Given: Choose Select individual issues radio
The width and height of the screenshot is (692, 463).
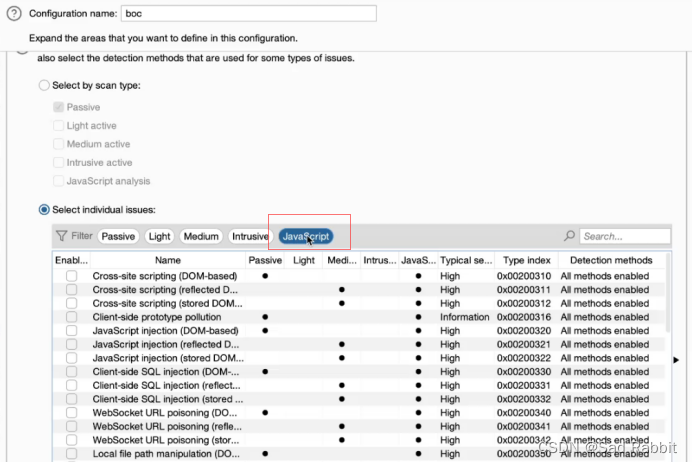Looking at the screenshot, I should 44,210.
